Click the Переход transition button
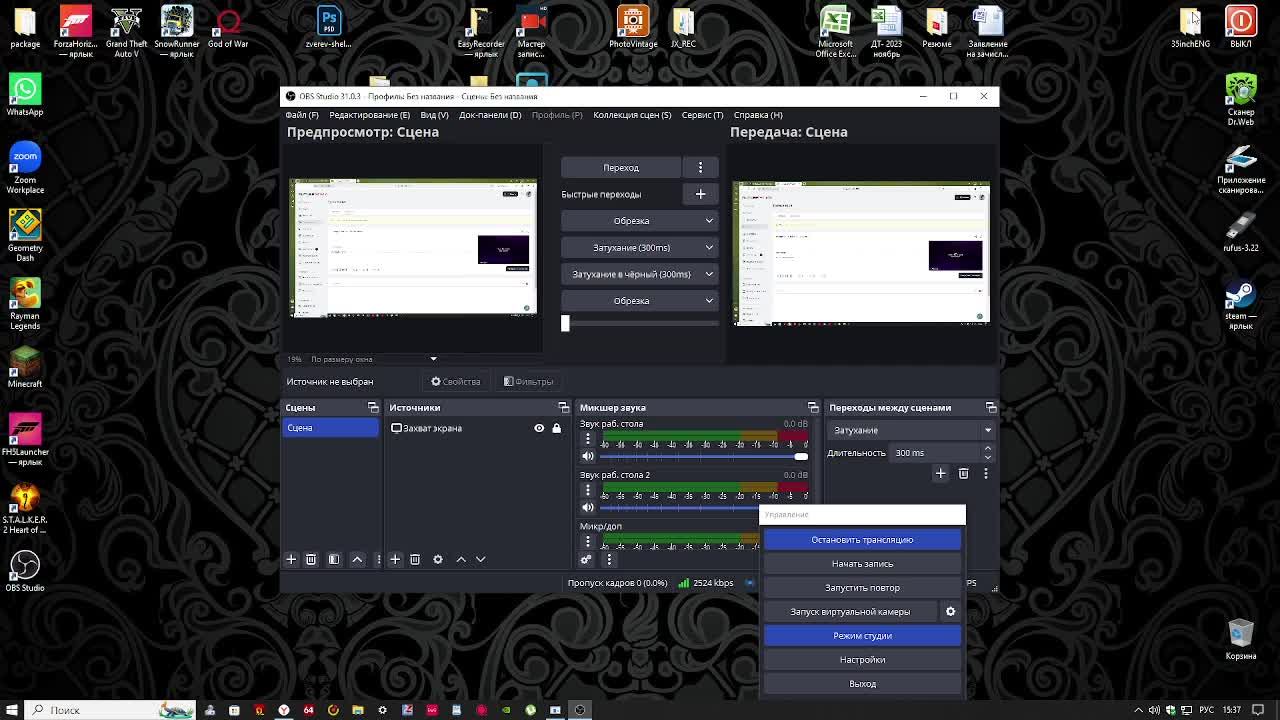The width and height of the screenshot is (1280, 720). [621, 167]
